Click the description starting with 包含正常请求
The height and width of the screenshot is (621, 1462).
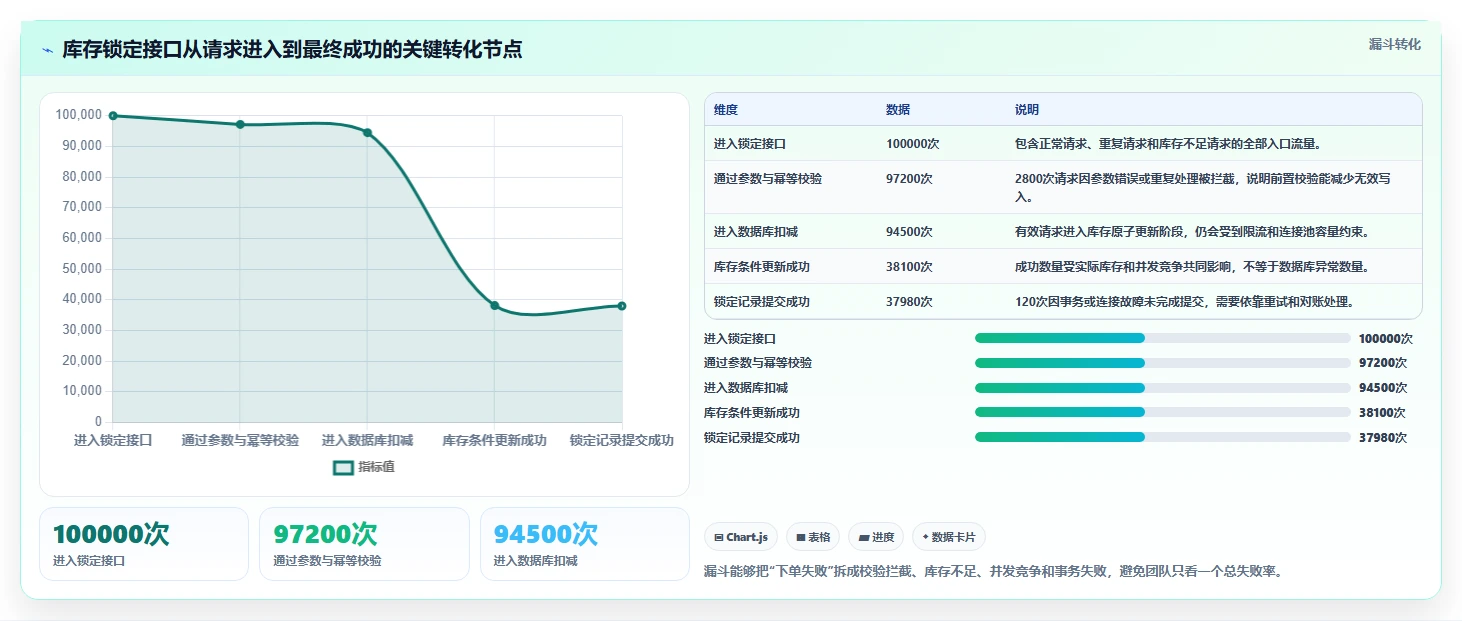click(x=1168, y=144)
